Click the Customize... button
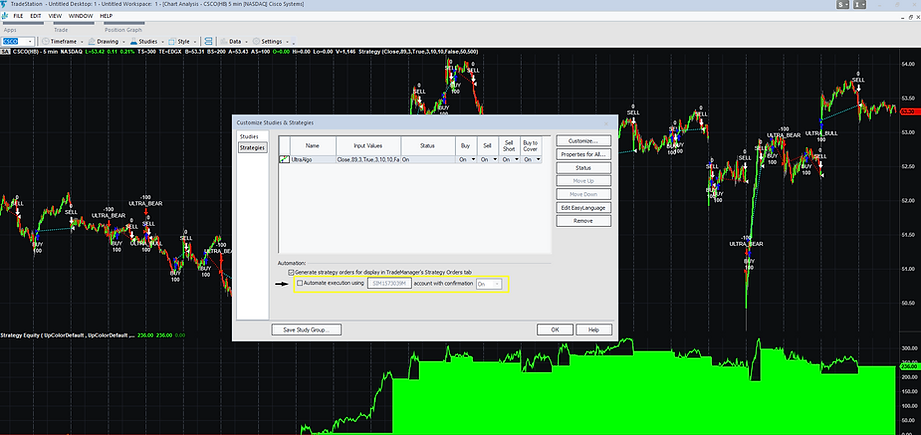921x435 pixels. click(x=583, y=141)
